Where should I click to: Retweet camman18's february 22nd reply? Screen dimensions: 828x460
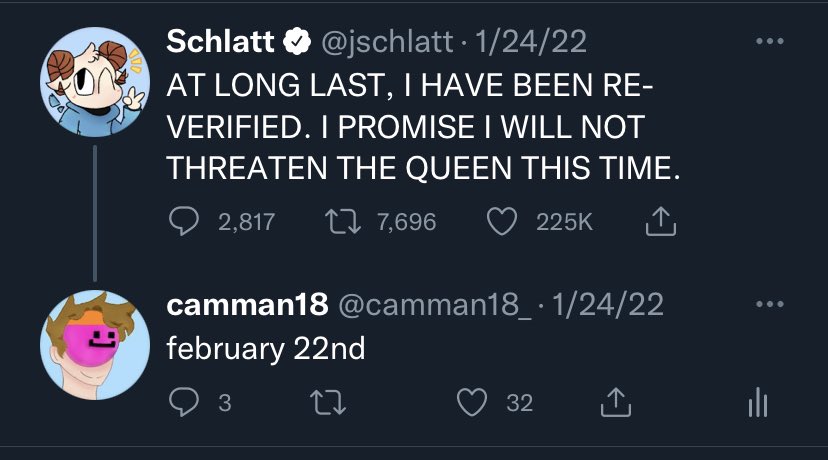[x=328, y=402]
